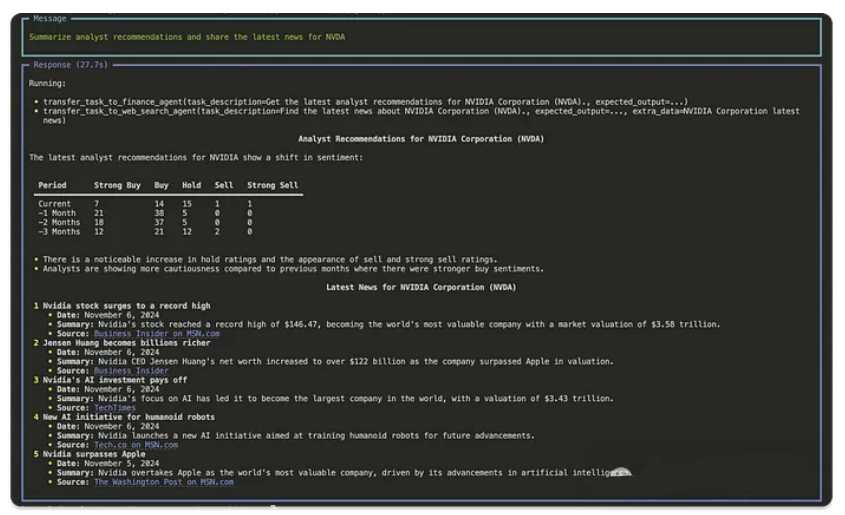Click the Hold column header
This screenshot has width=845, height=515.
191,185
